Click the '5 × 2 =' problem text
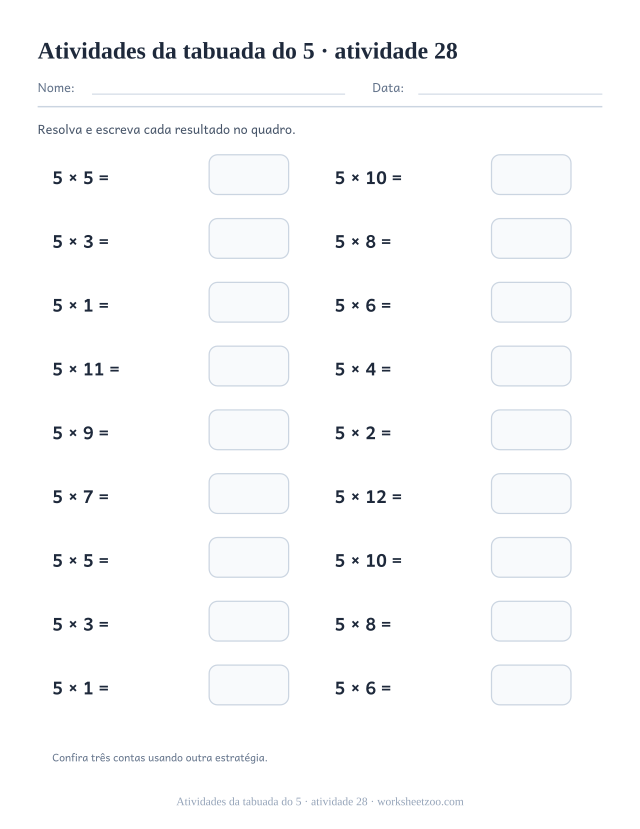The height and width of the screenshot is (829, 640). 363,433
